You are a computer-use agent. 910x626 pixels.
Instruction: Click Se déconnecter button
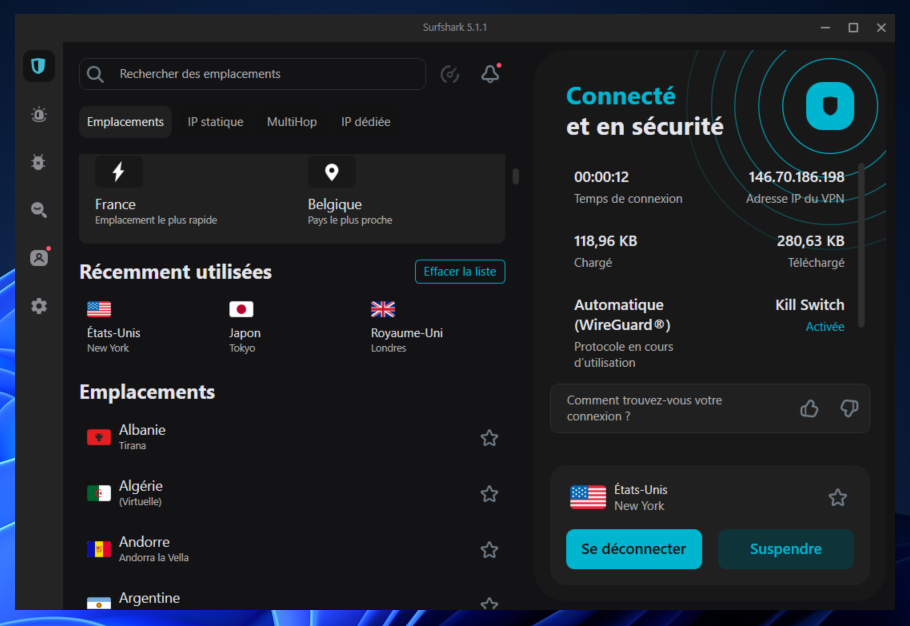634,549
